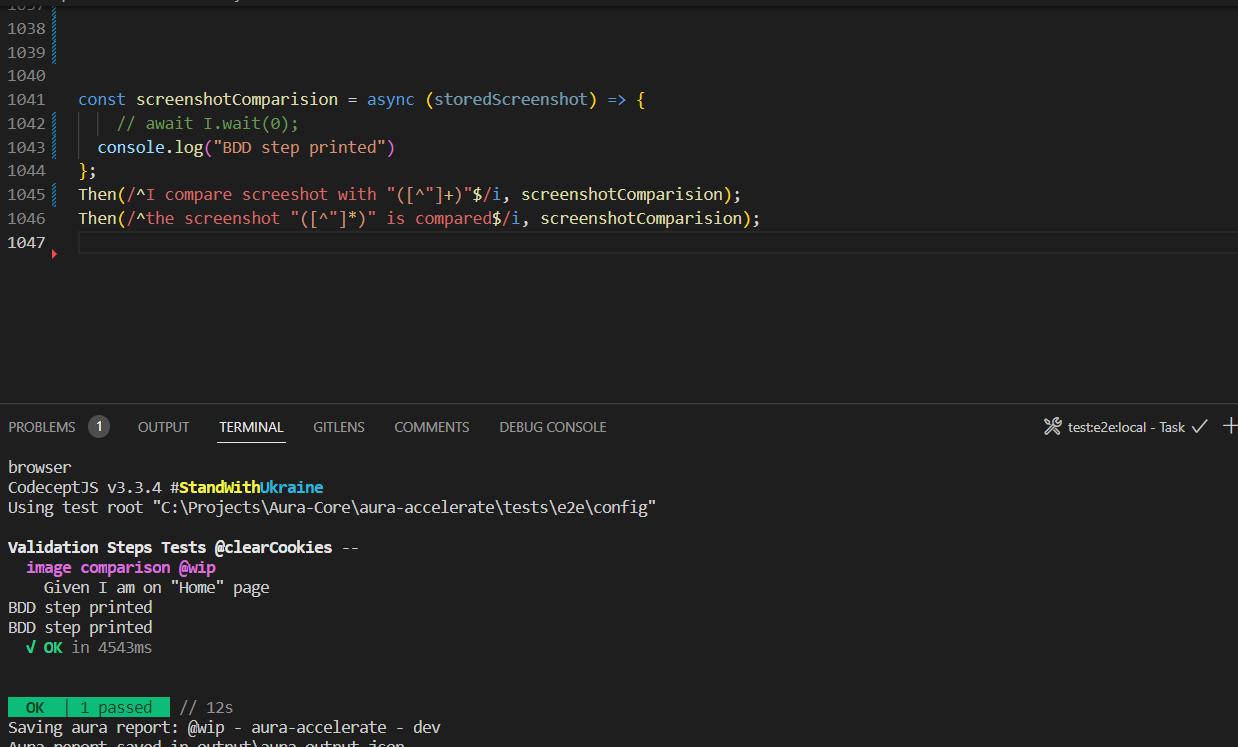Click the commented await I.wait(0) line
This screenshot has width=1238, height=747.
coord(208,123)
